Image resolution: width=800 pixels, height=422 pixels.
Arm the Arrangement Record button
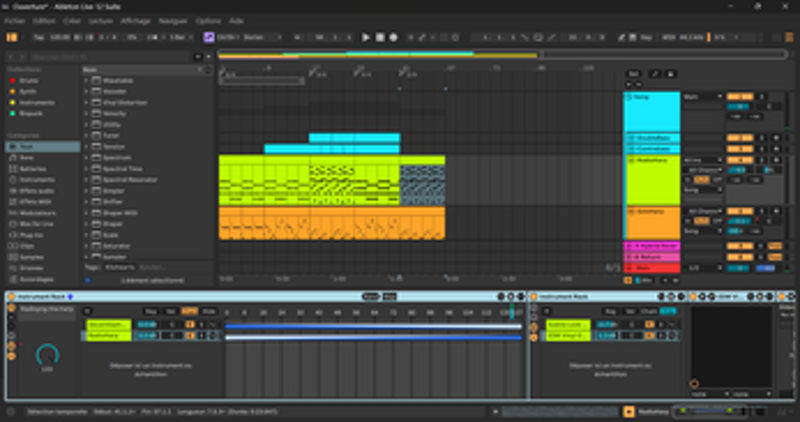(393, 37)
